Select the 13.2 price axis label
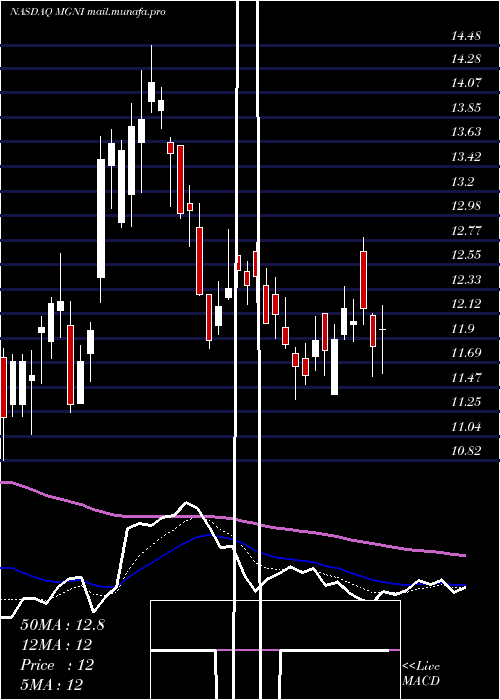The image size is (500, 700). tap(462, 182)
